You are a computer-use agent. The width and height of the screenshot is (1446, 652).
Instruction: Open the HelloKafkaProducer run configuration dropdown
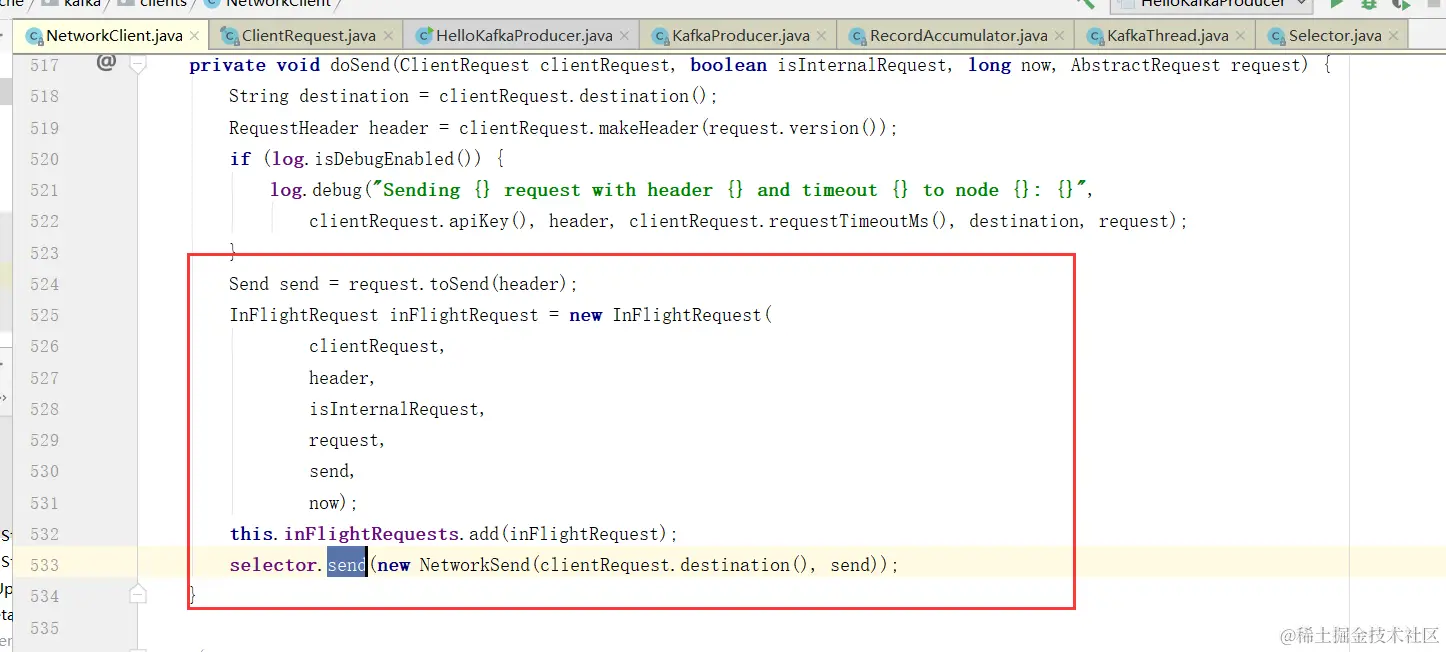point(1211,3)
